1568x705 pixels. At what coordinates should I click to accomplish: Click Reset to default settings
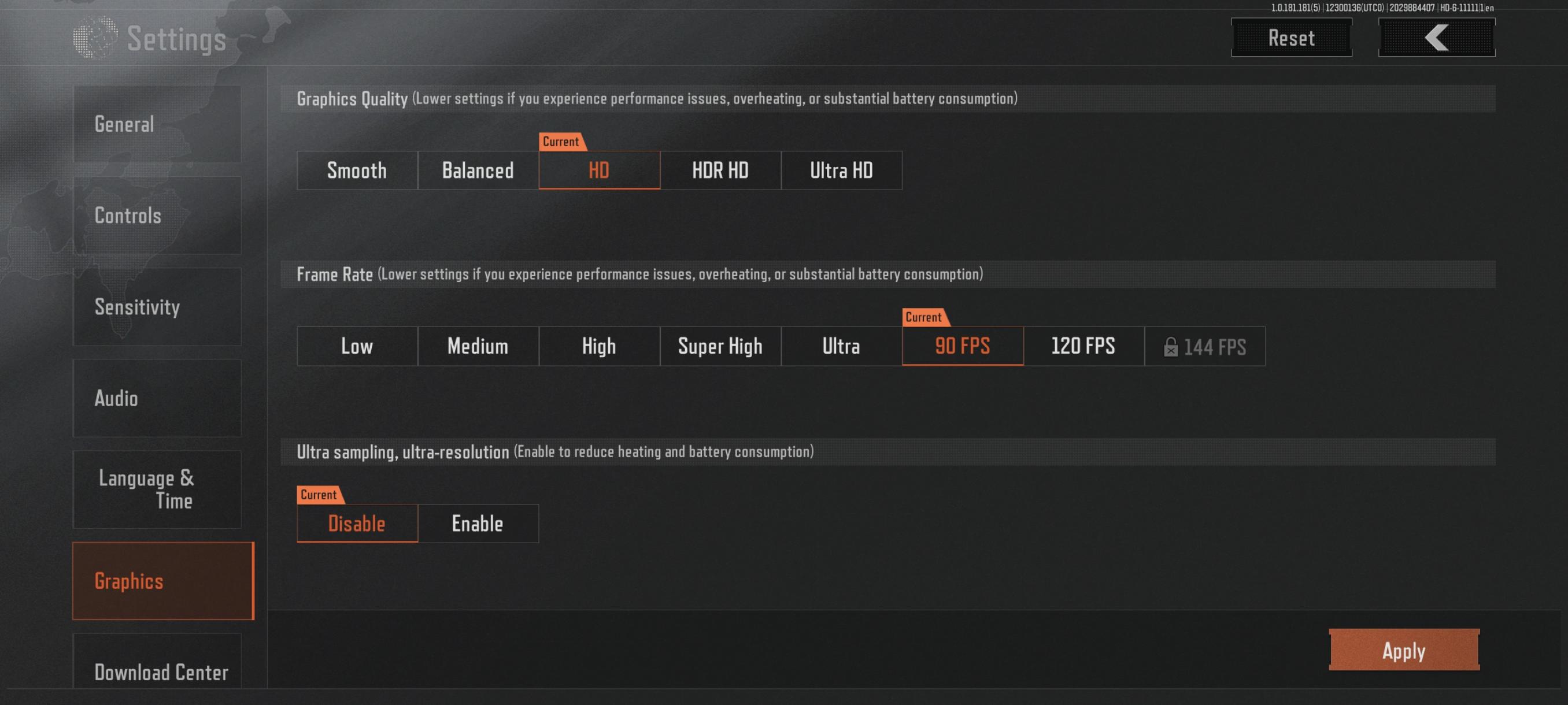click(1290, 37)
